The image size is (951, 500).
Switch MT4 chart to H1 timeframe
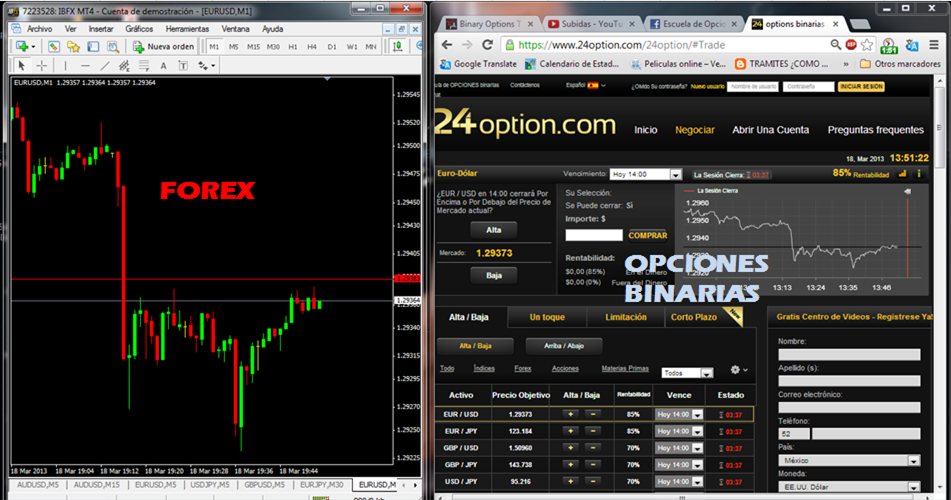293,47
